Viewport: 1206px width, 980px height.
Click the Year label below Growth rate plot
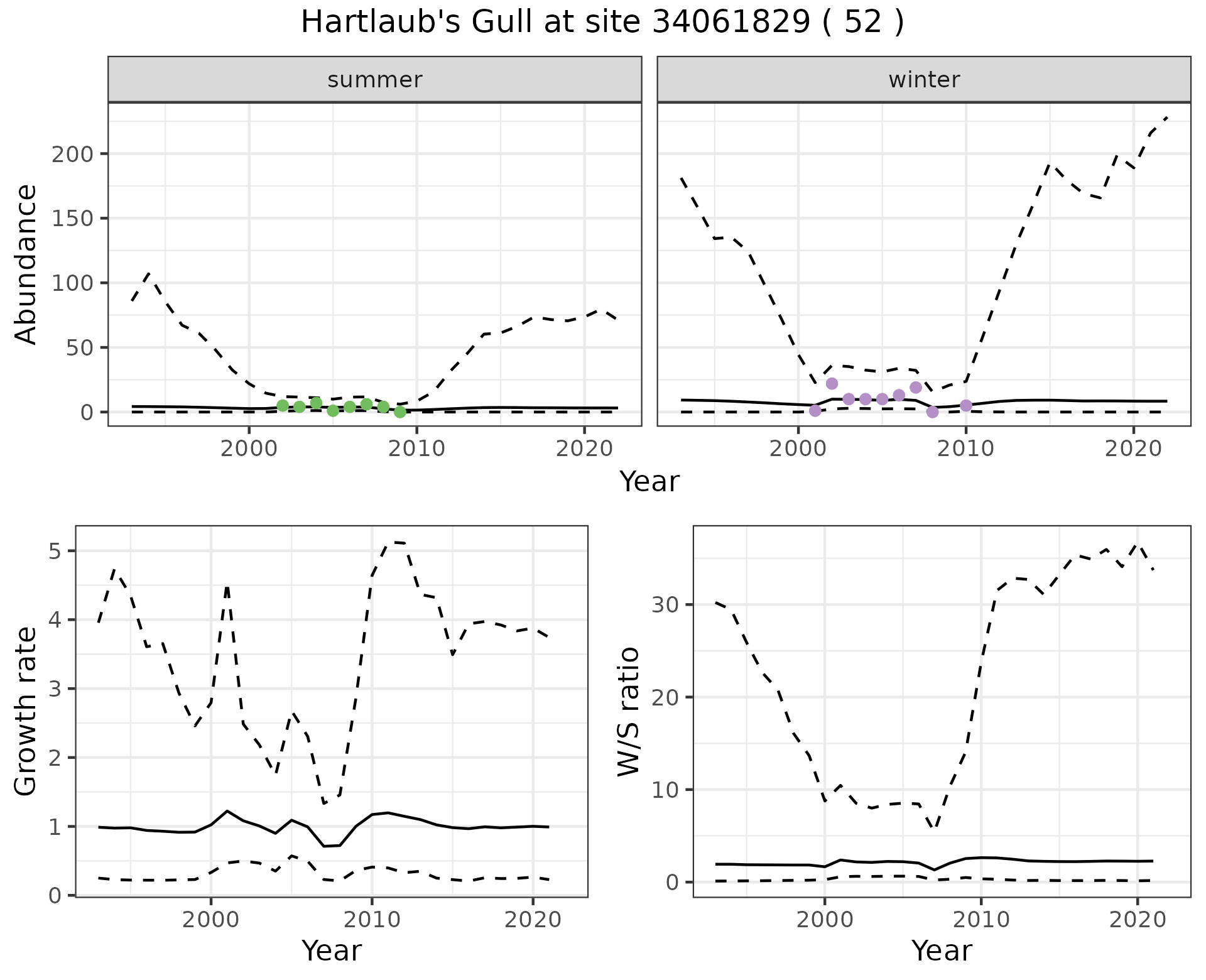[x=332, y=950]
